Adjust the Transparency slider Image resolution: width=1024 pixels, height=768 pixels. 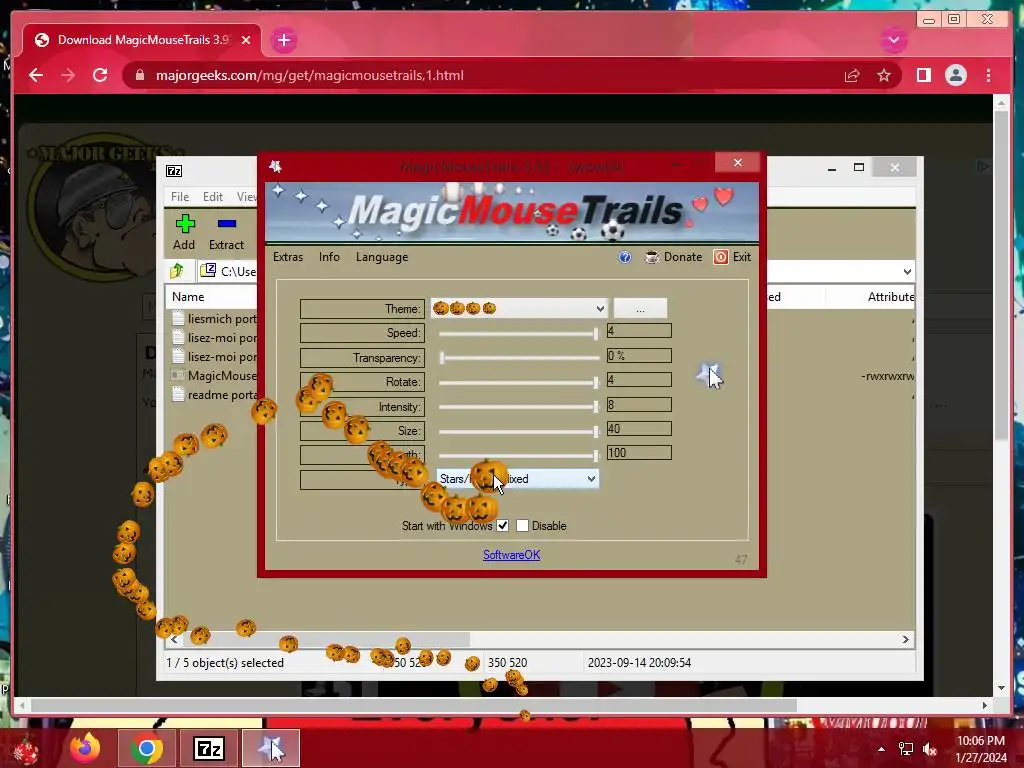point(519,358)
